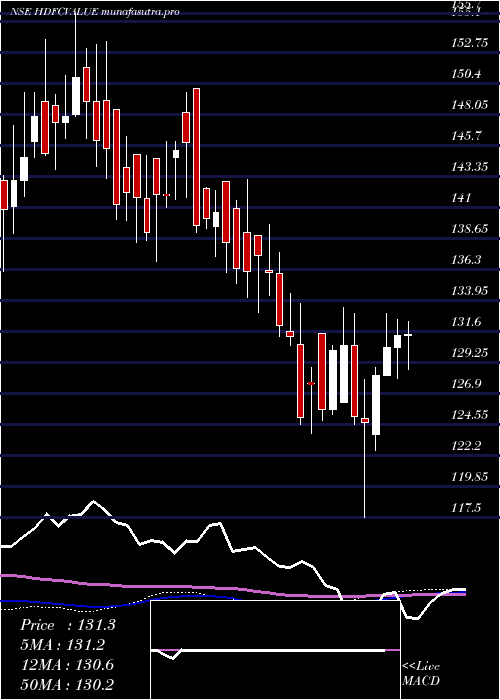The image size is (500, 700).
Task: Click the NSE HDFCVALUE munafasutra.pro title text
Action: tap(95, 12)
